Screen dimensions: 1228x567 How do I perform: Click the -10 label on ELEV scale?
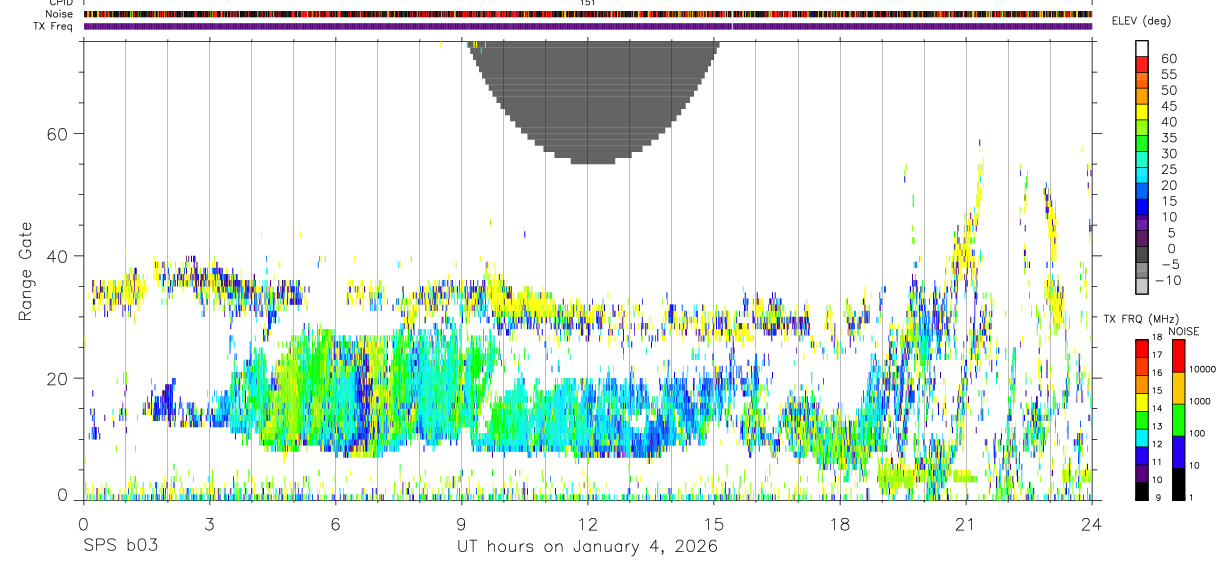pos(1170,281)
